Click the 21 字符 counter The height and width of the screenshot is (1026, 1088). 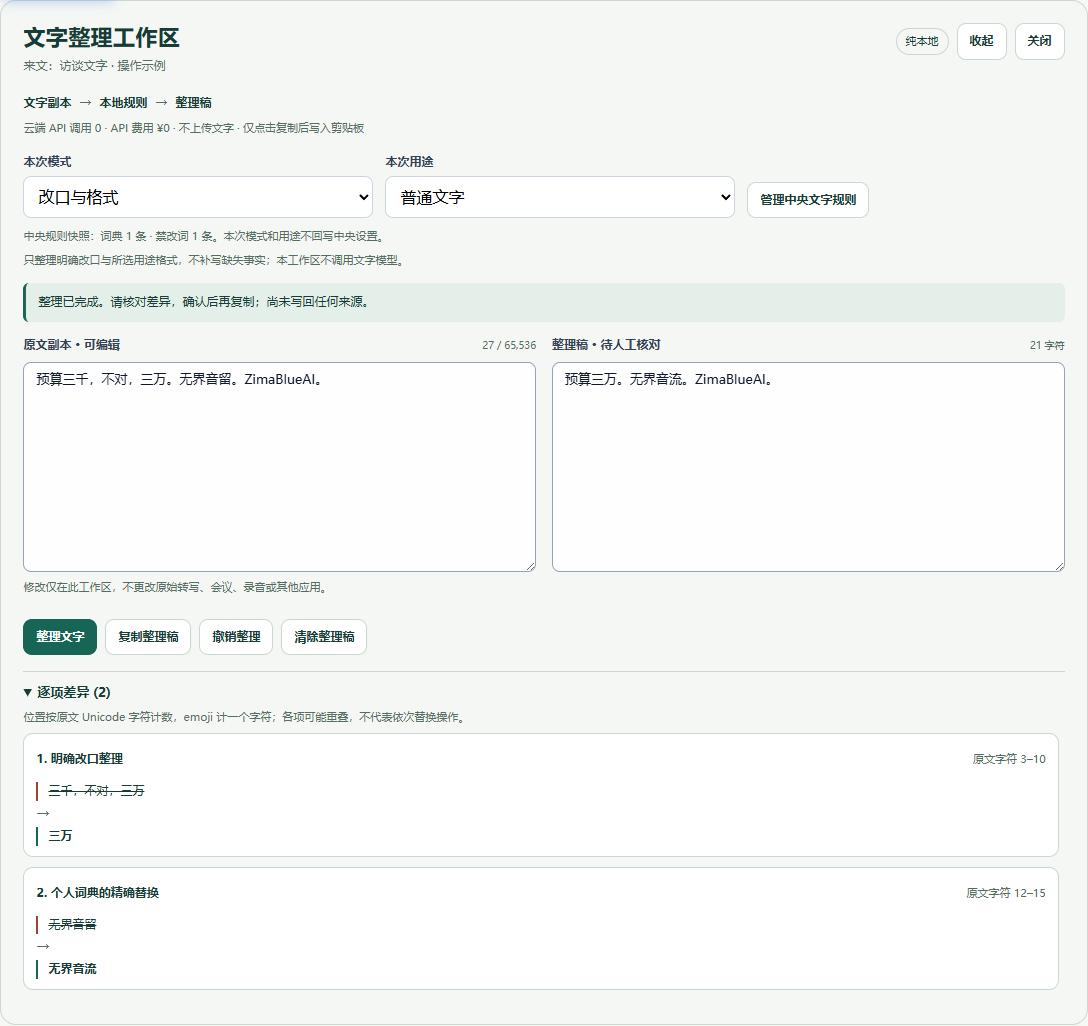1047,345
